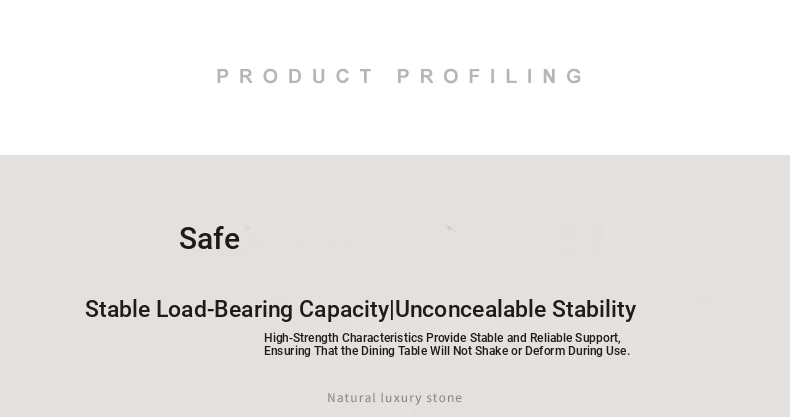Select the word Capacity in the subtitle

(345, 310)
